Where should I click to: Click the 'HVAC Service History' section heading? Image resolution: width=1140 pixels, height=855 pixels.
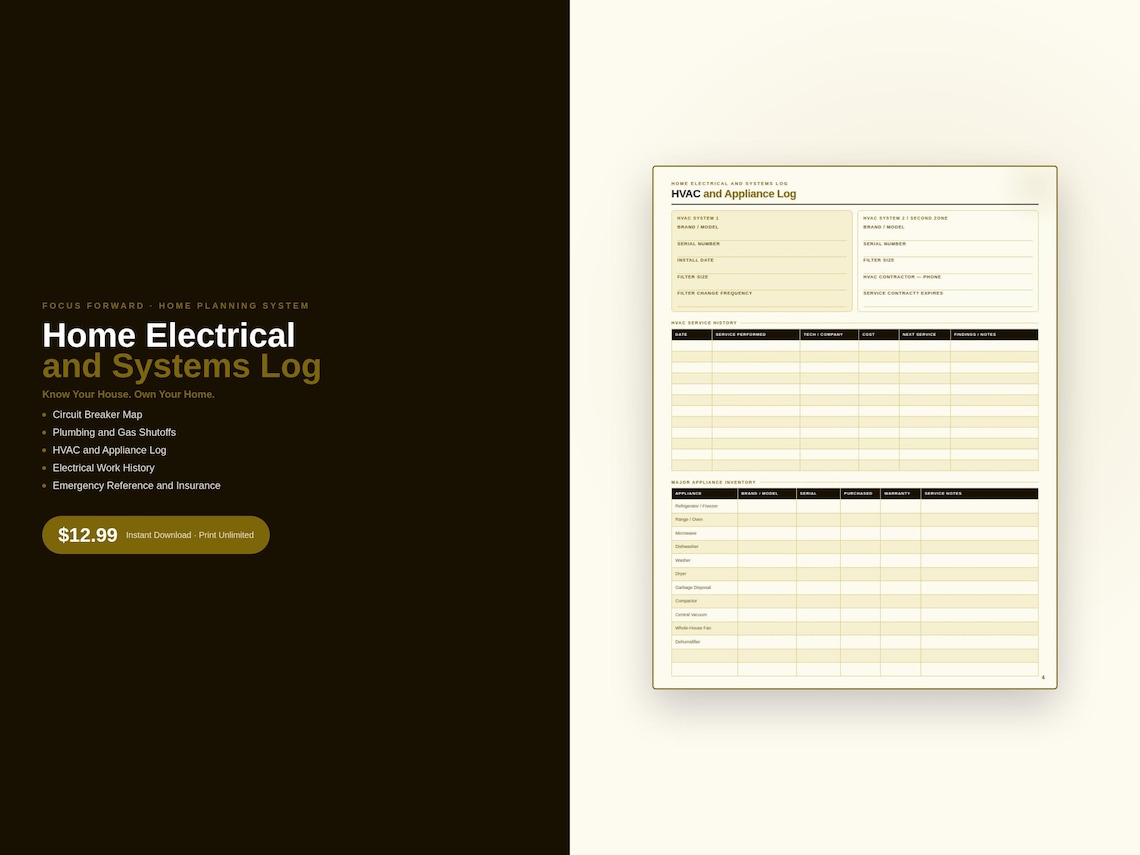[704, 323]
